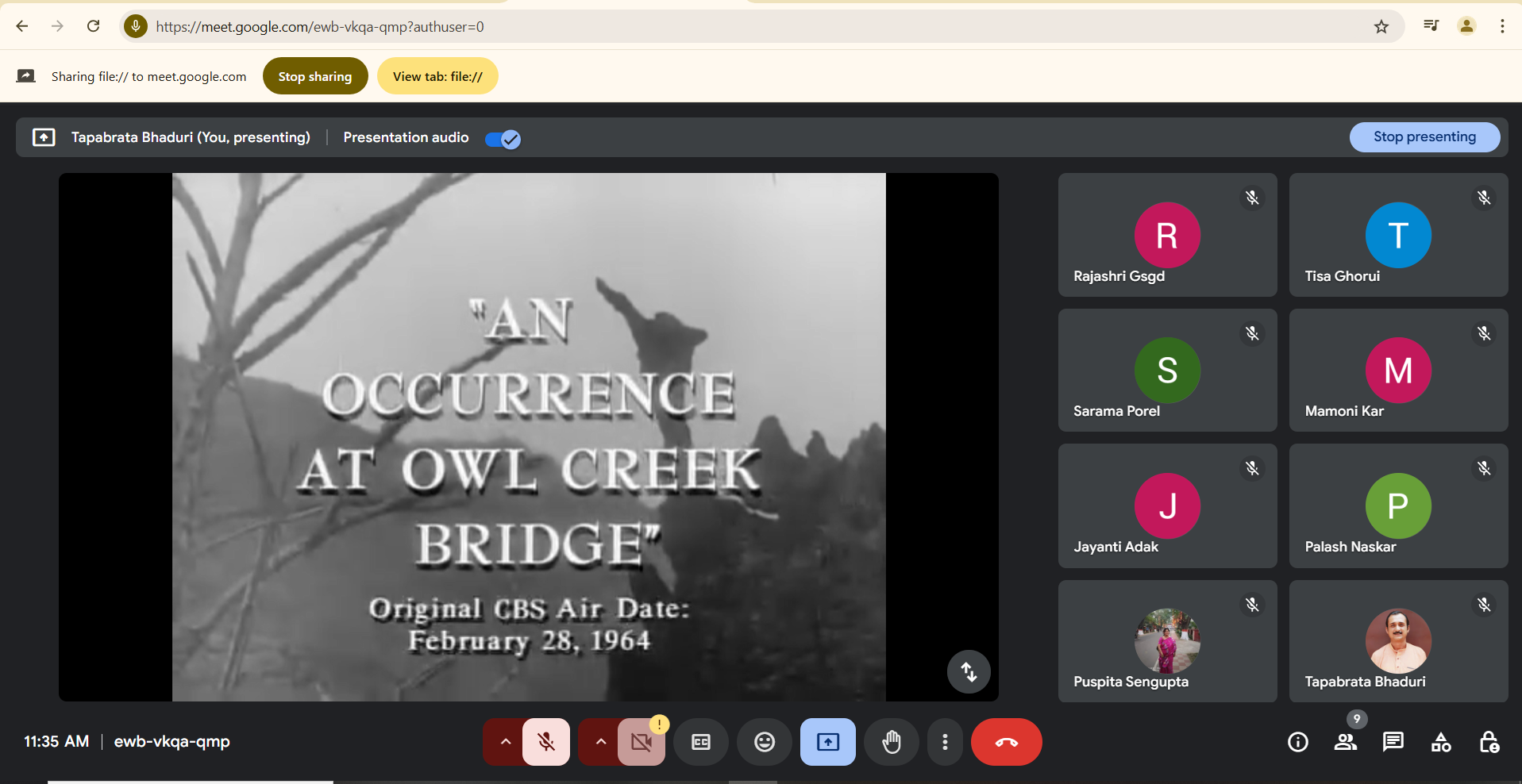Select Rajashri Gsgd participant tile
Screen dimensions: 1522x784
1167,235
